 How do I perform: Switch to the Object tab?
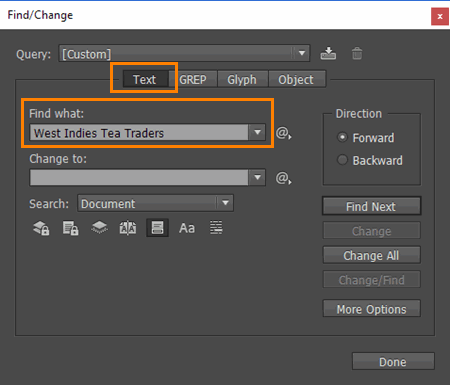296,79
